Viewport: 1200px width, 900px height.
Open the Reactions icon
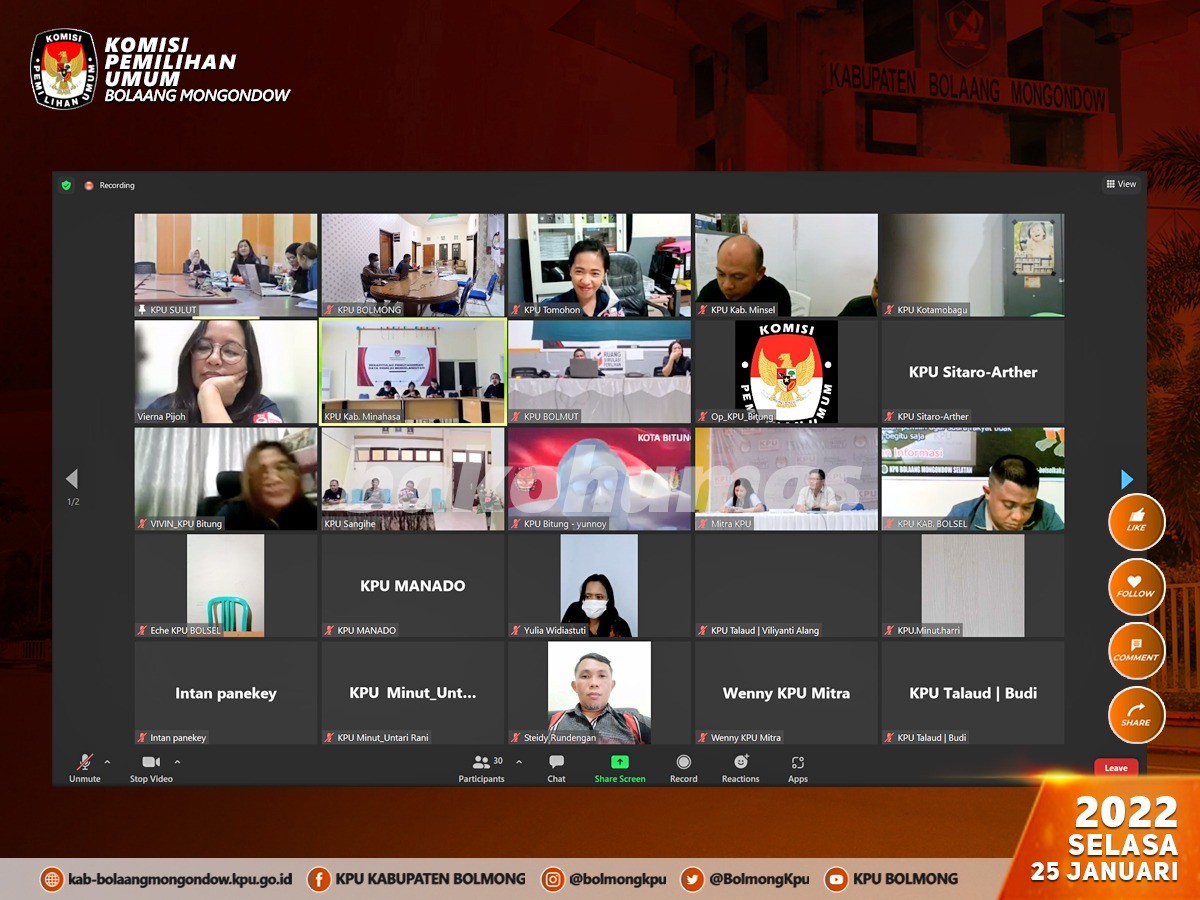coord(740,763)
